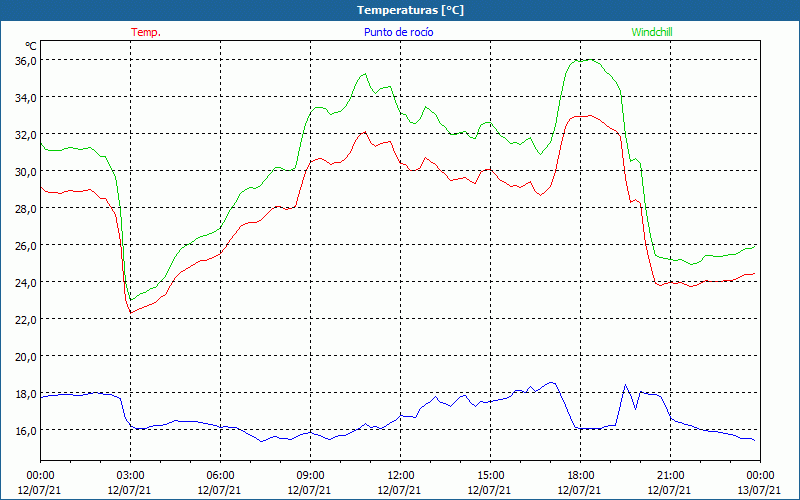Screen dimensions: 800x500
Task: Click the °C axis unit label
Action: 31,46
